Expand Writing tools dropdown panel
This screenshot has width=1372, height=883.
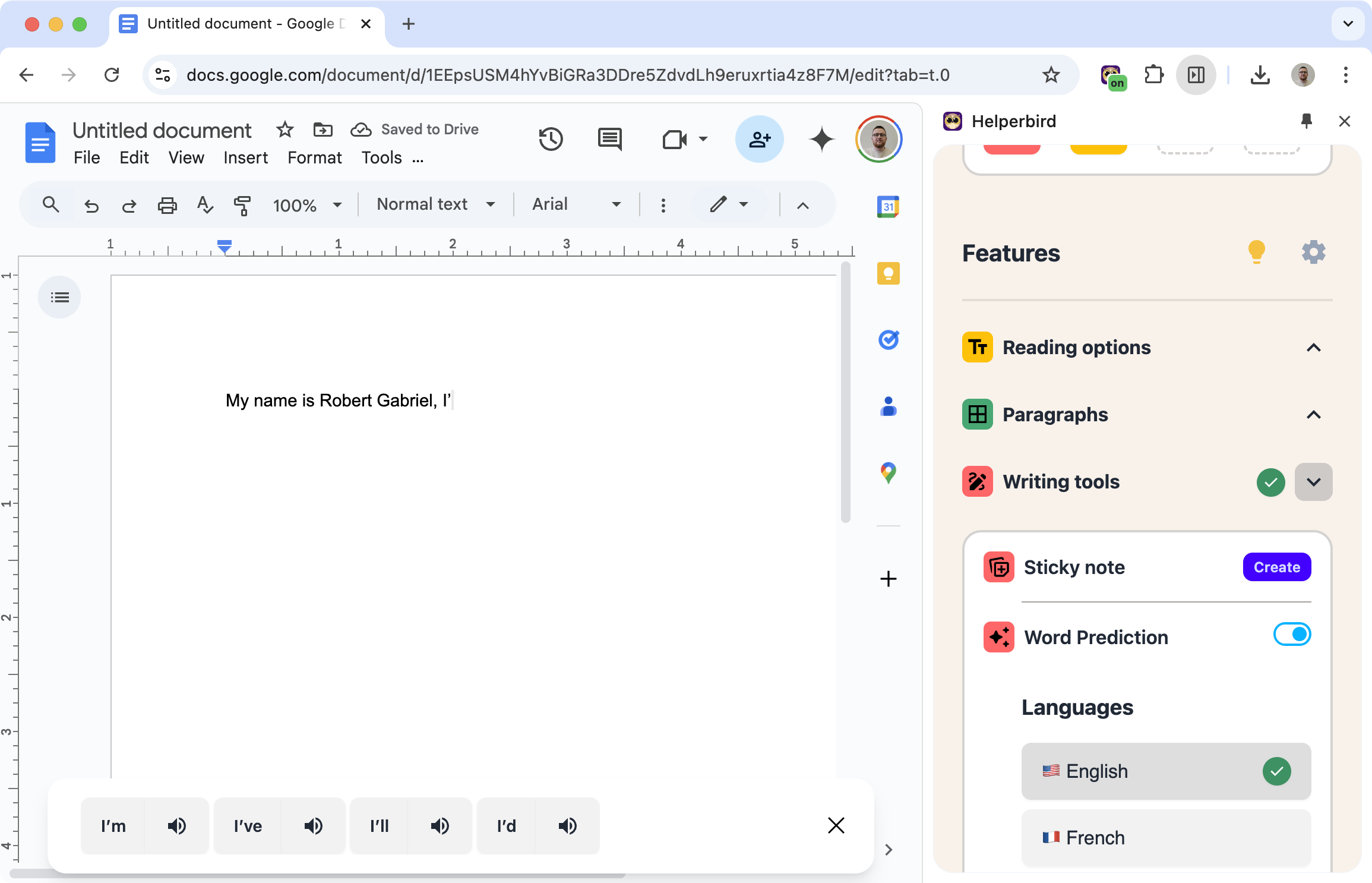click(x=1313, y=481)
